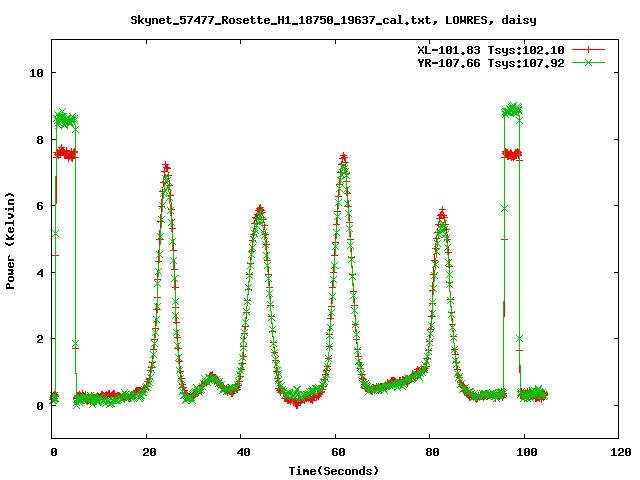The width and height of the screenshot is (640, 480).
Task: Click the red XL legend line sample
Action: click(588, 50)
